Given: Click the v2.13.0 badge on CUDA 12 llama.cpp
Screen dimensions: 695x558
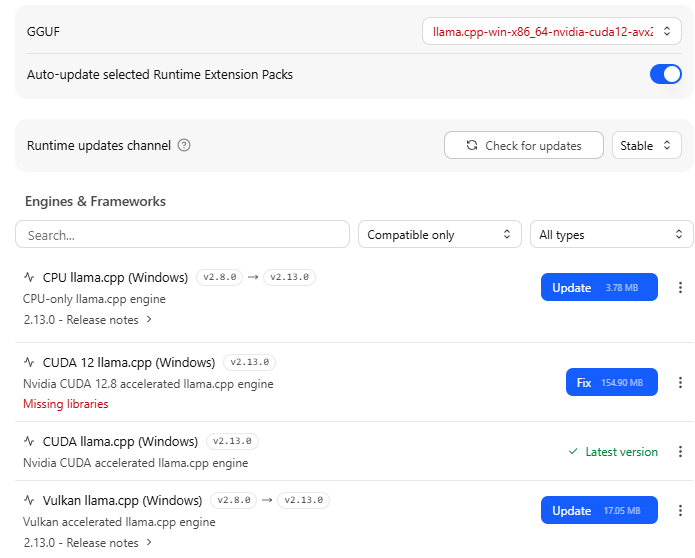Looking at the screenshot, I should point(250,362).
